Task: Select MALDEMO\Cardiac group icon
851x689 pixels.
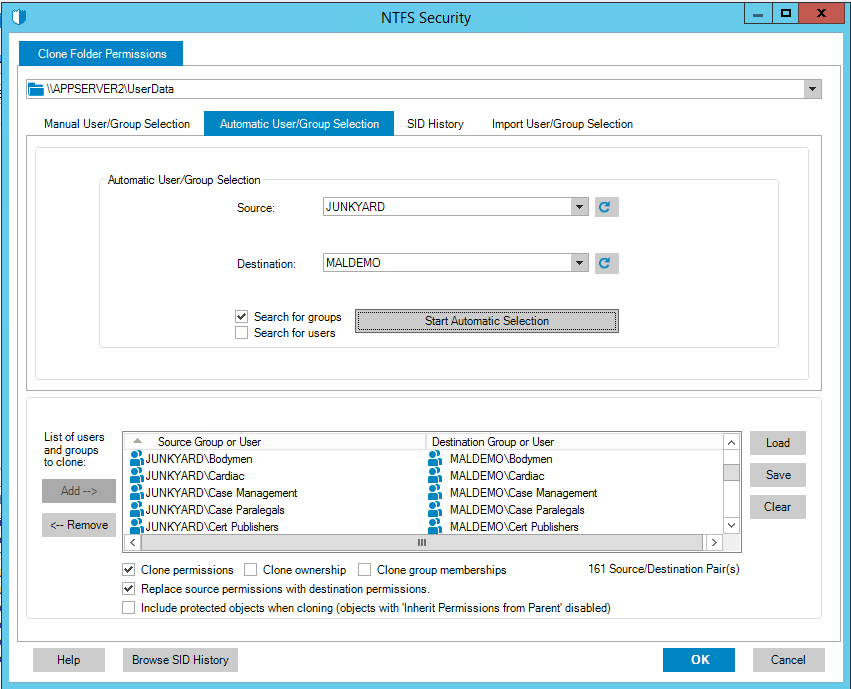Action: point(435,476)
